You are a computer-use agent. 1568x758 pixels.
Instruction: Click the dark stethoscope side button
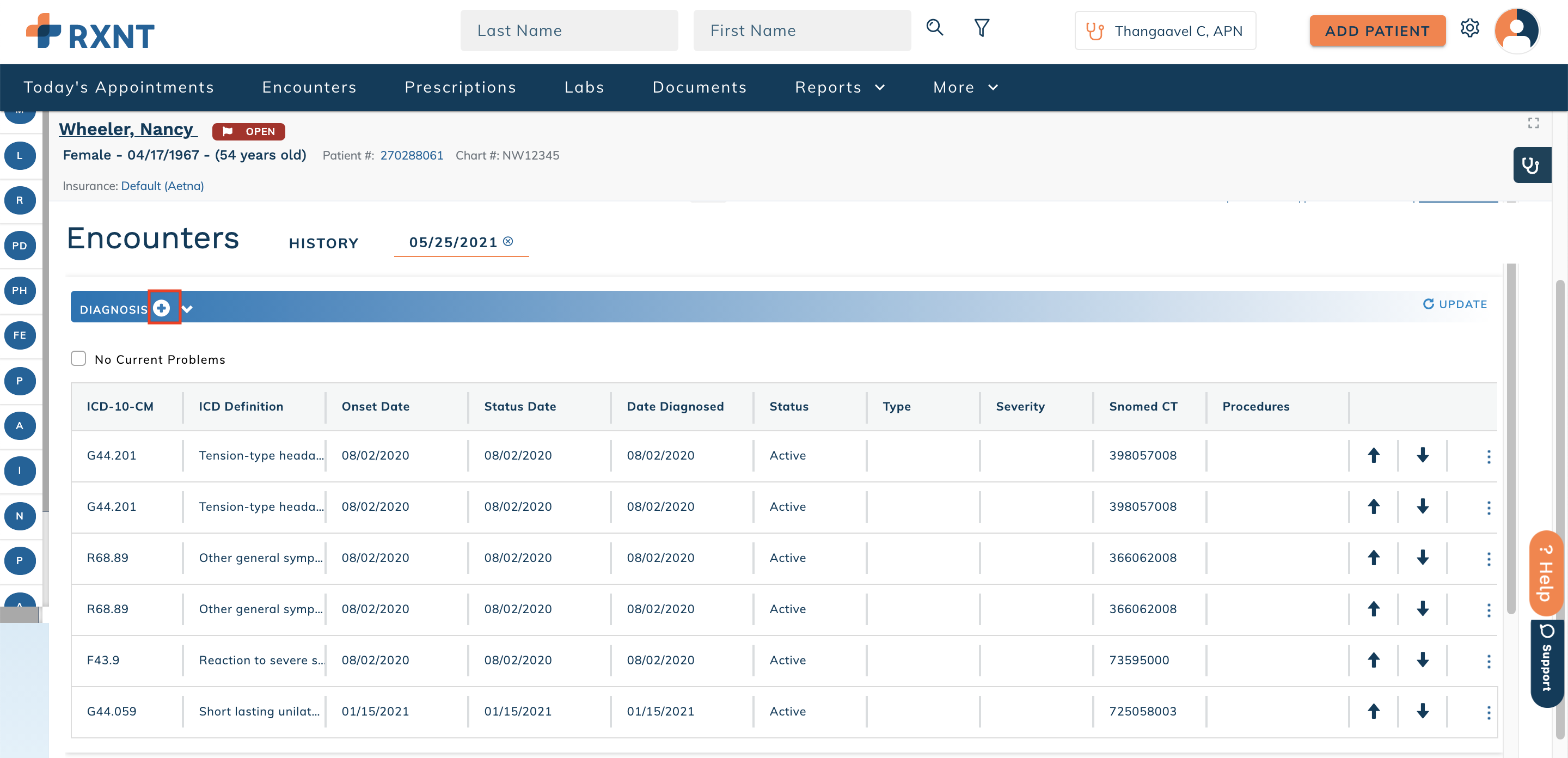coord(1532,165)
